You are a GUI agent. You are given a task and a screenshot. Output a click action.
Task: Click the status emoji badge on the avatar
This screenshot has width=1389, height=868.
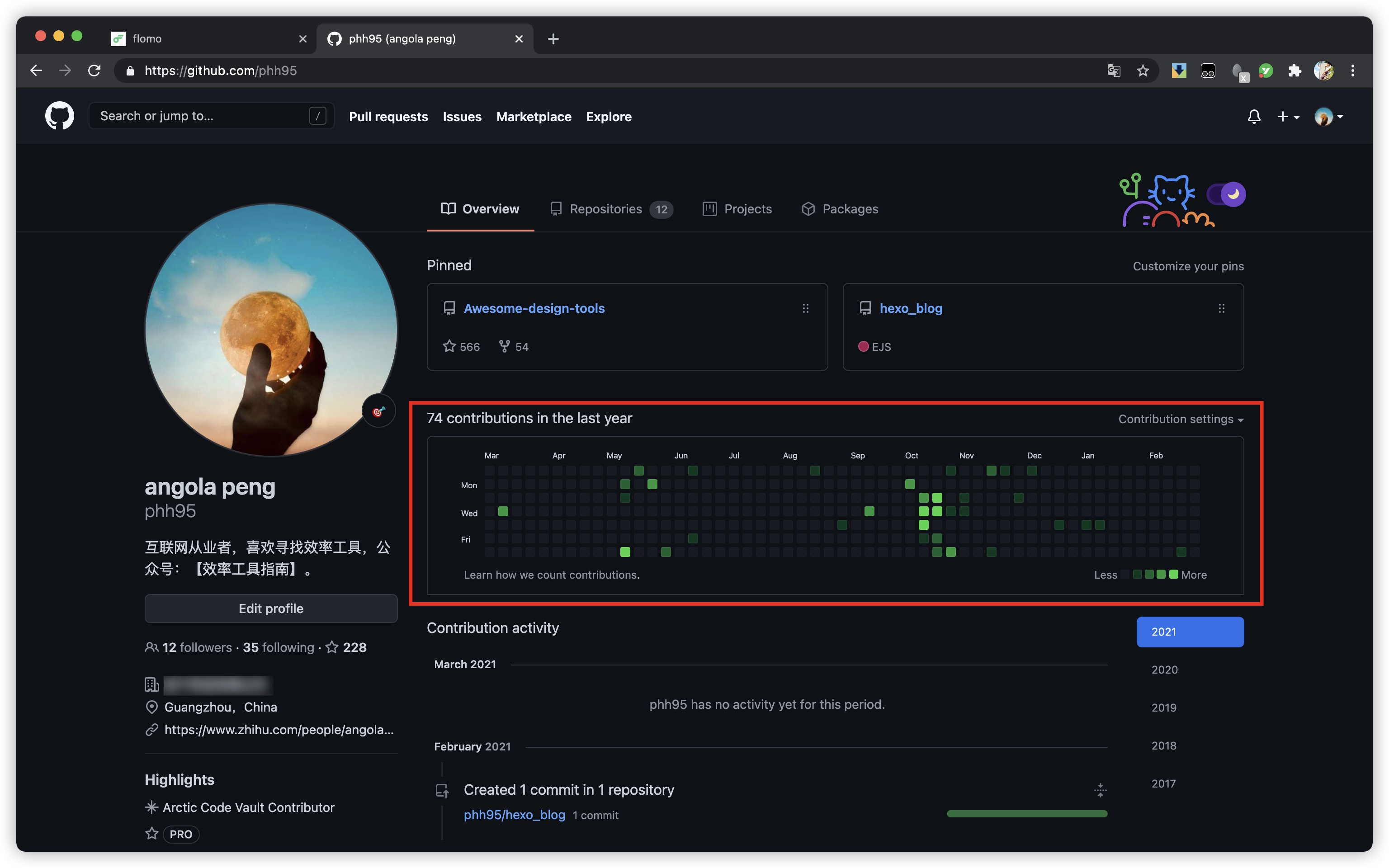tap(378, 411)
